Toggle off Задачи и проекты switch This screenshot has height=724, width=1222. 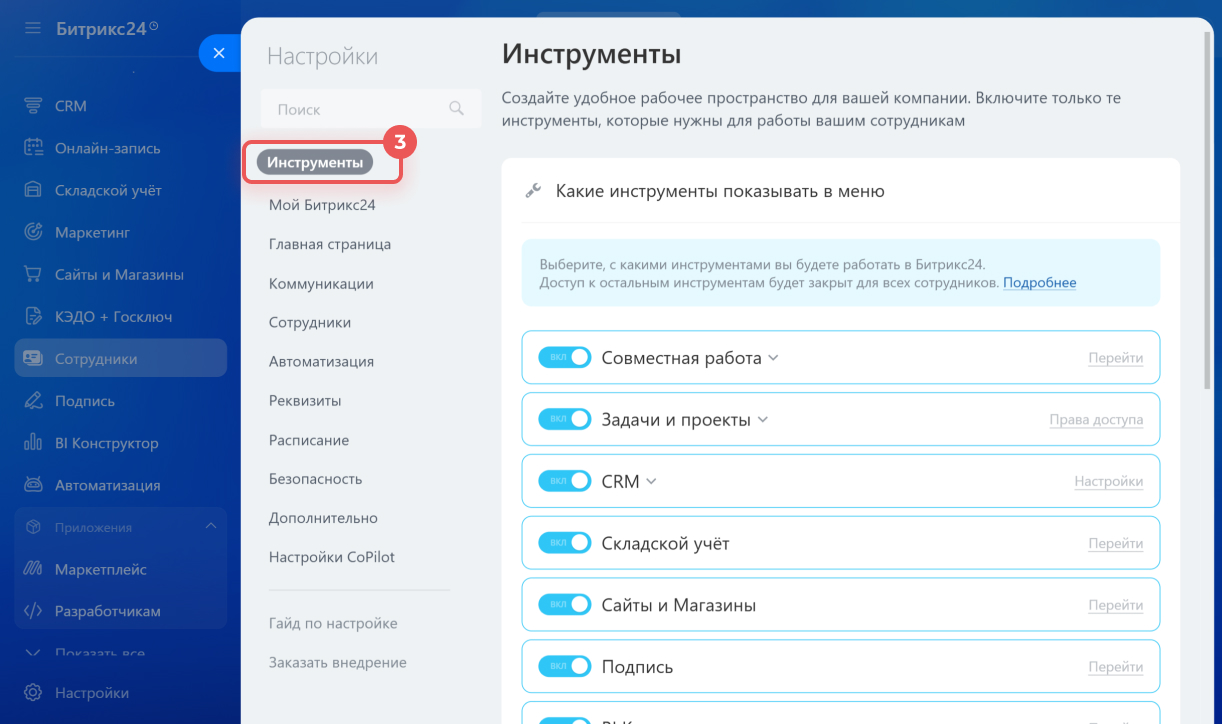pos(565,420)
